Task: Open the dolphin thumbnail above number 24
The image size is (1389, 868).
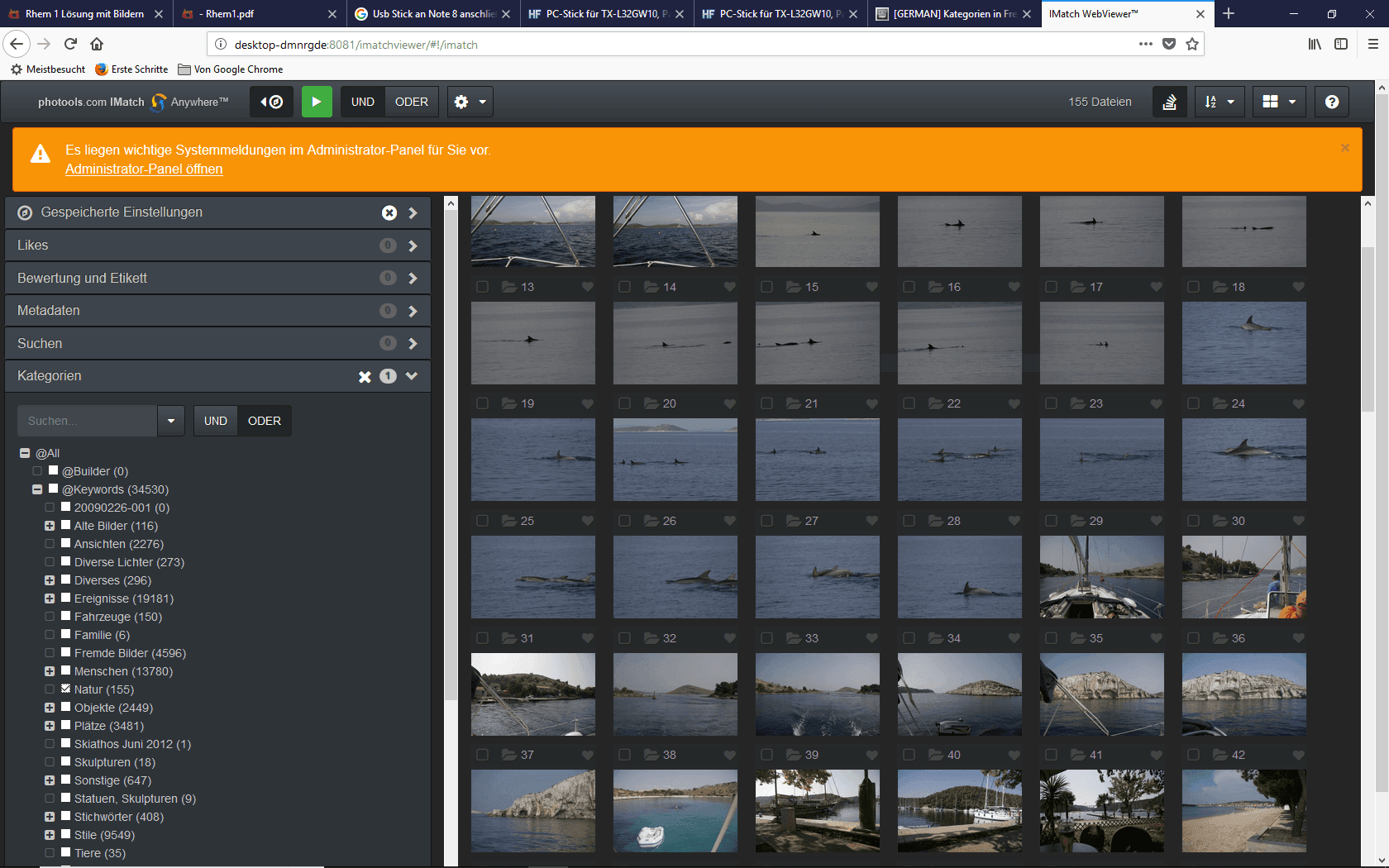Action: click(x=1244, y=343)
